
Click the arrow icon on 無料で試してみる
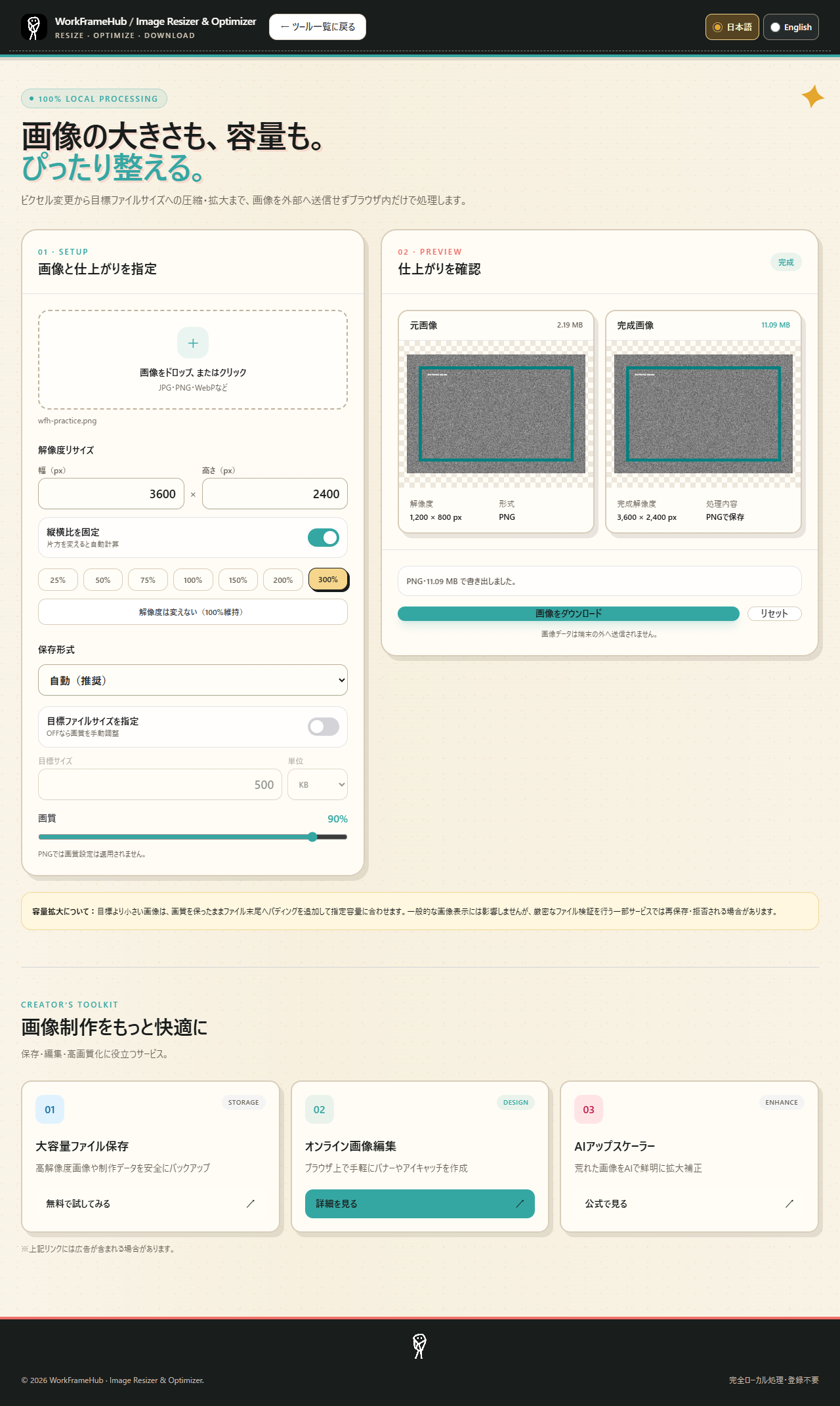pyautogui.click(x=250, y=1203)
